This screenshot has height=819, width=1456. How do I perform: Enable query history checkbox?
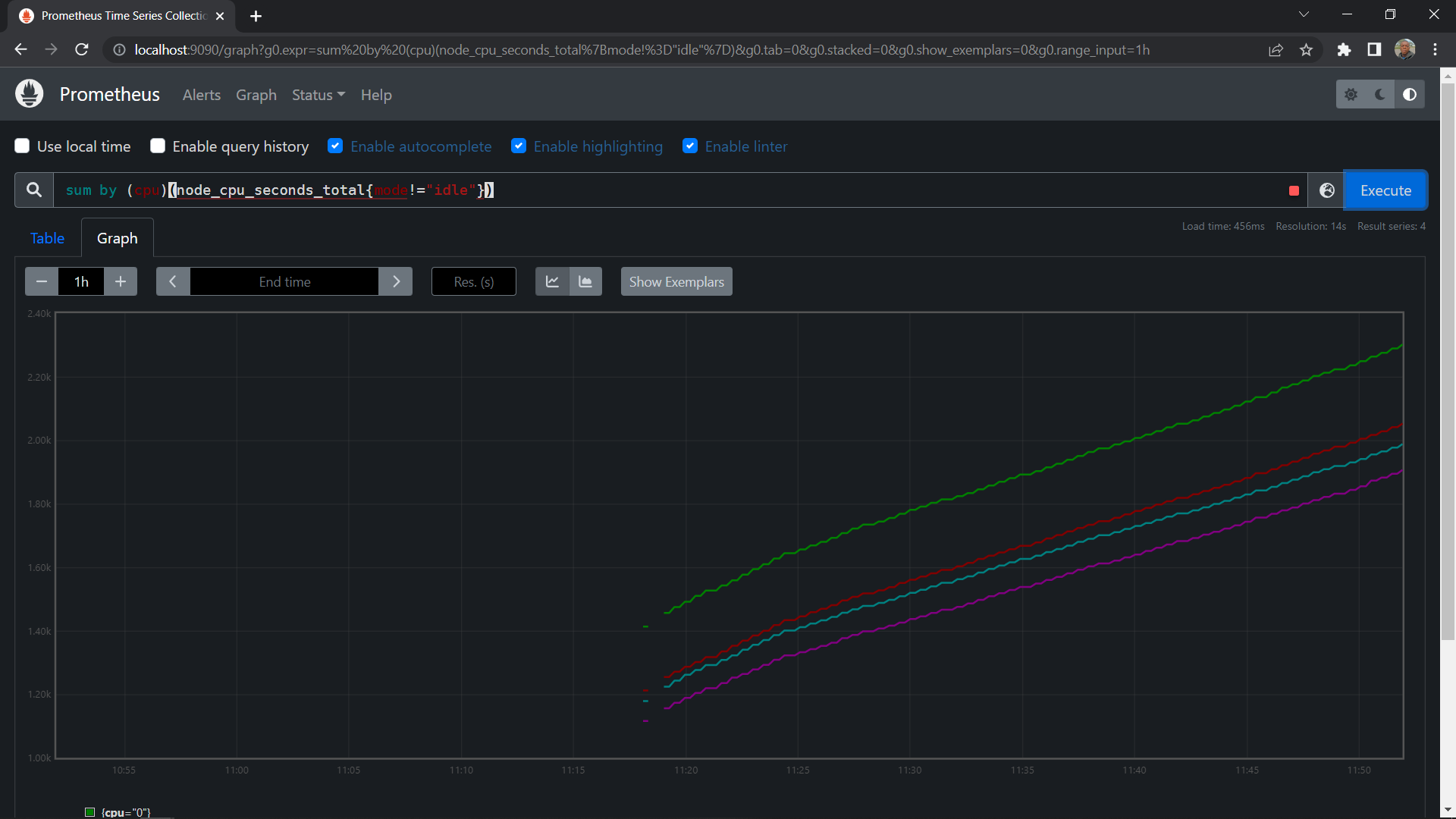[x=158, y=146]
